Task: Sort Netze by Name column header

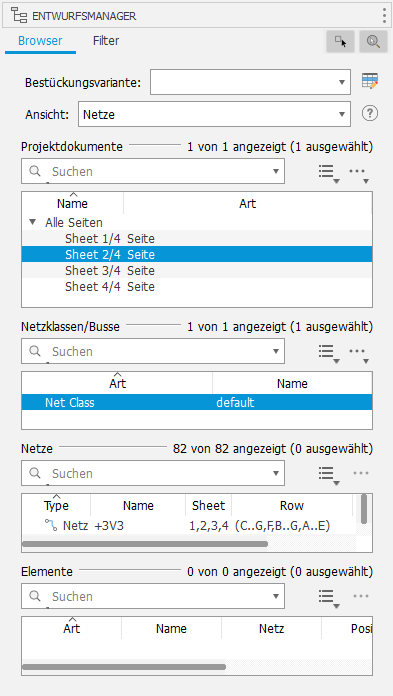Action: 138,505
